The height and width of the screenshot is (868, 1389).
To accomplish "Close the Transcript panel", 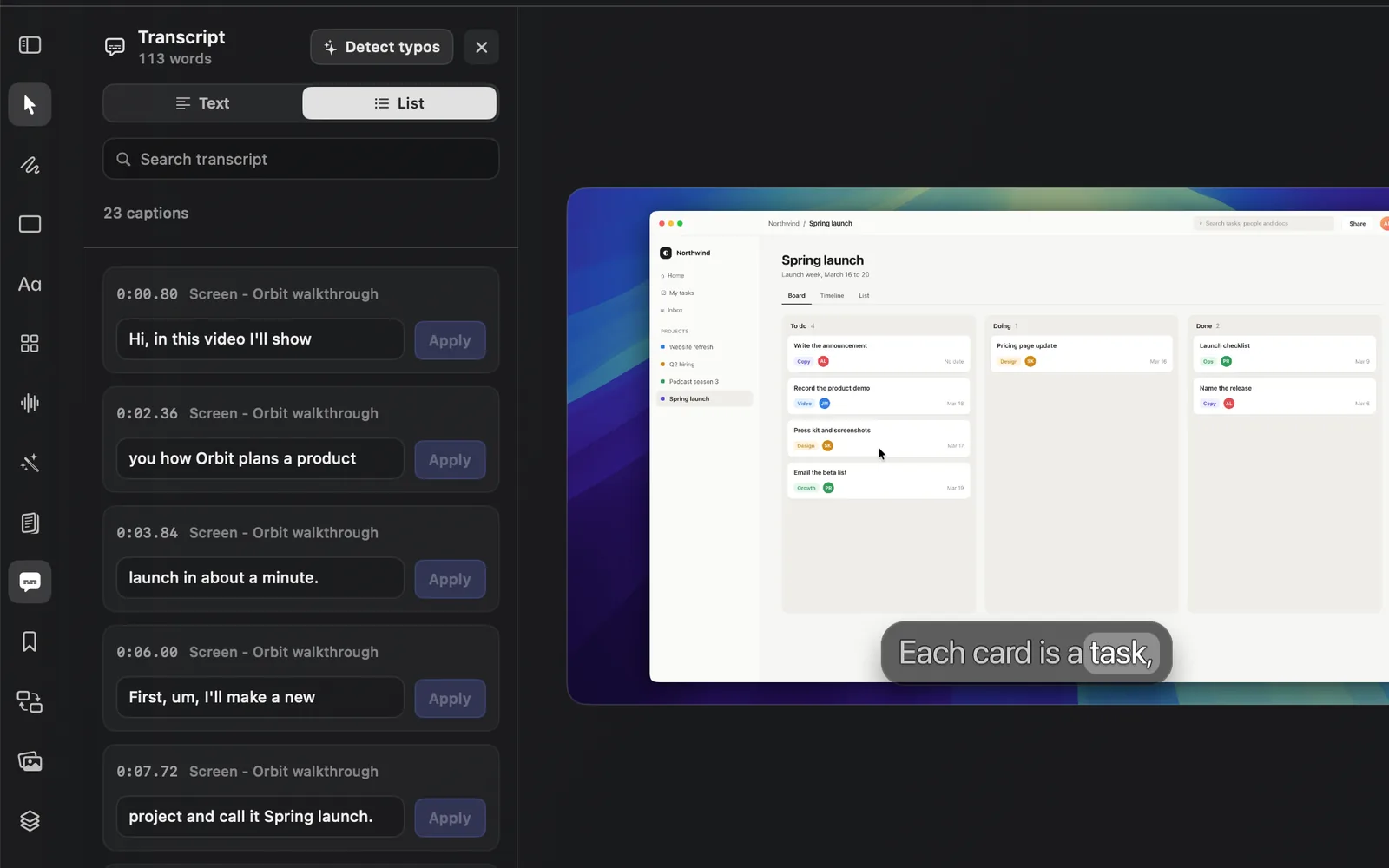I will pos(482,47).
